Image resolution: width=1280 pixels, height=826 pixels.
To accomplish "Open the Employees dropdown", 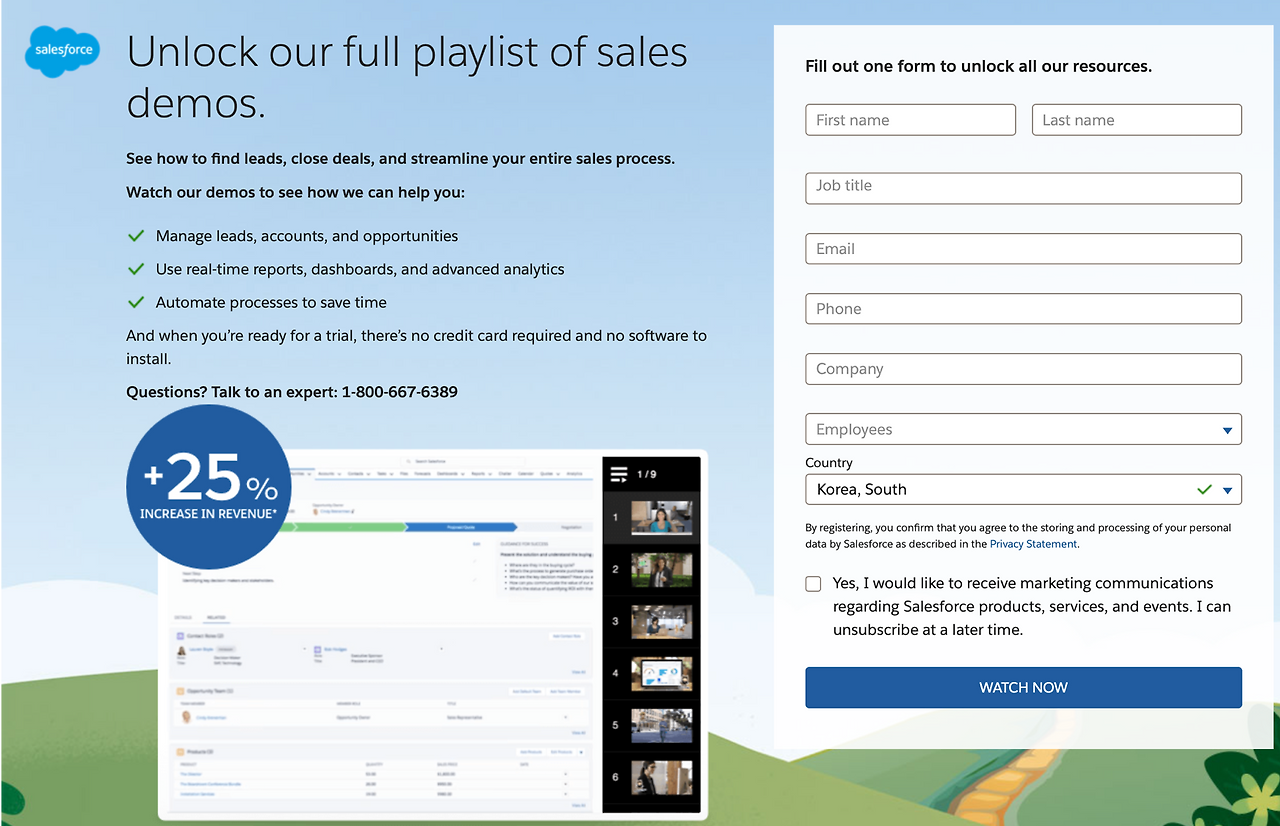I will (1023, 429).
